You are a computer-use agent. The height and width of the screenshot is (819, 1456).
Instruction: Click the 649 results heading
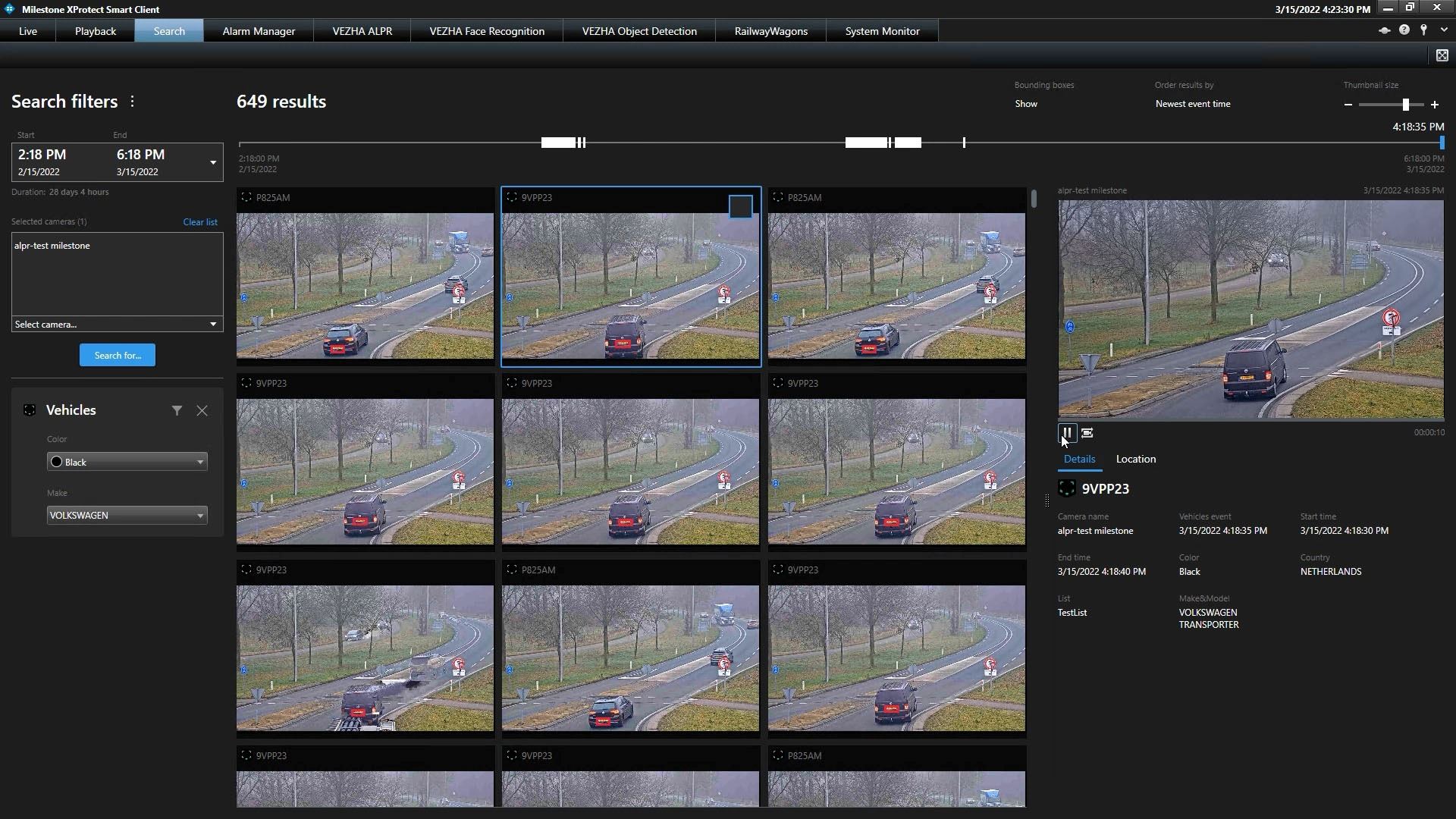pos(281,102)
